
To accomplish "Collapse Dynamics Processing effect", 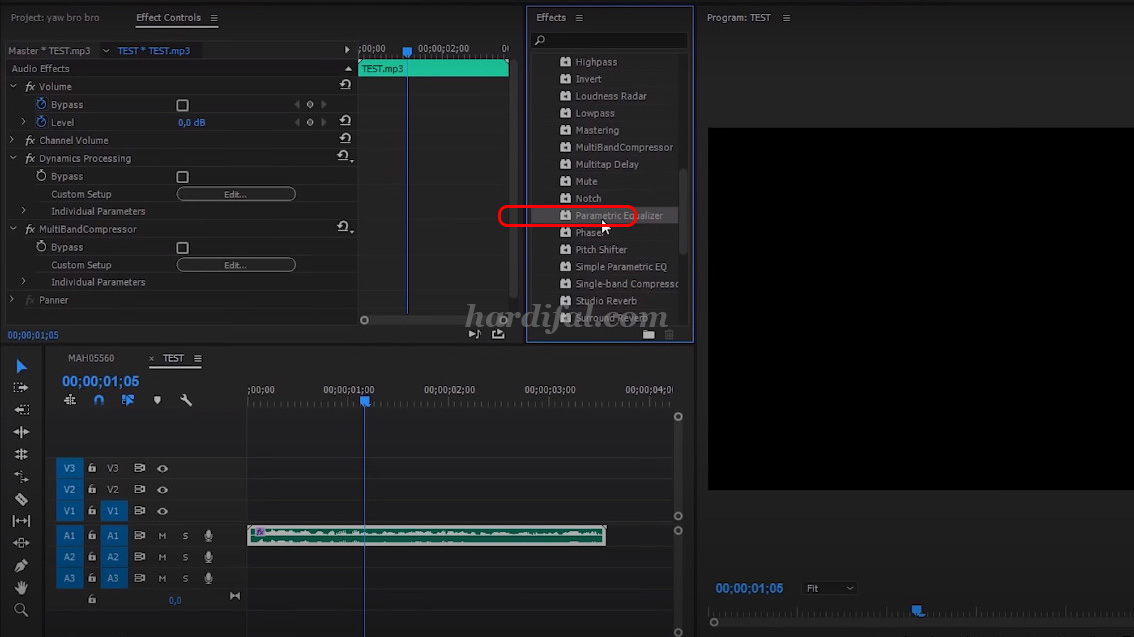I will coord(13,158).
